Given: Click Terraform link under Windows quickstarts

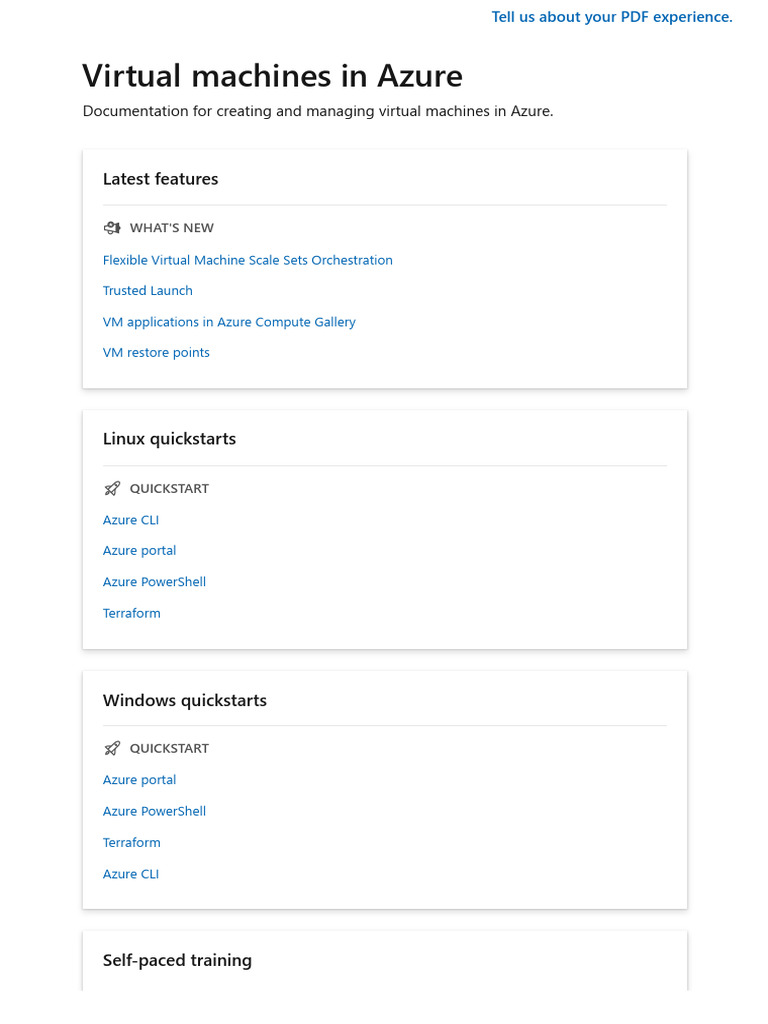Looking at the screenshot, I should coord(131,842).
